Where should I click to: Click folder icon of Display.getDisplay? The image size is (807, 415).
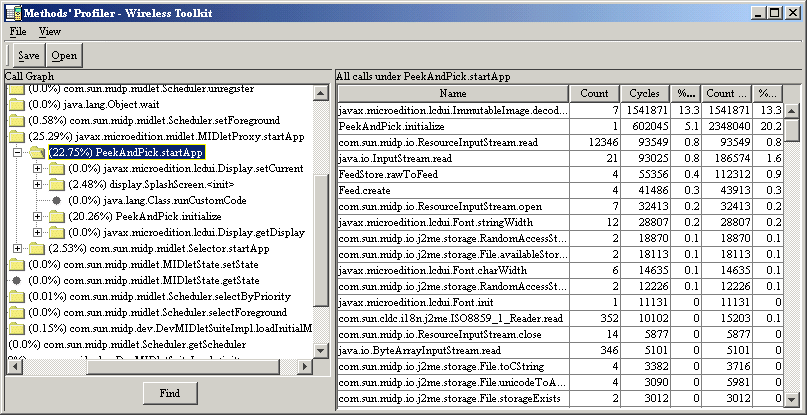point(57,232)
